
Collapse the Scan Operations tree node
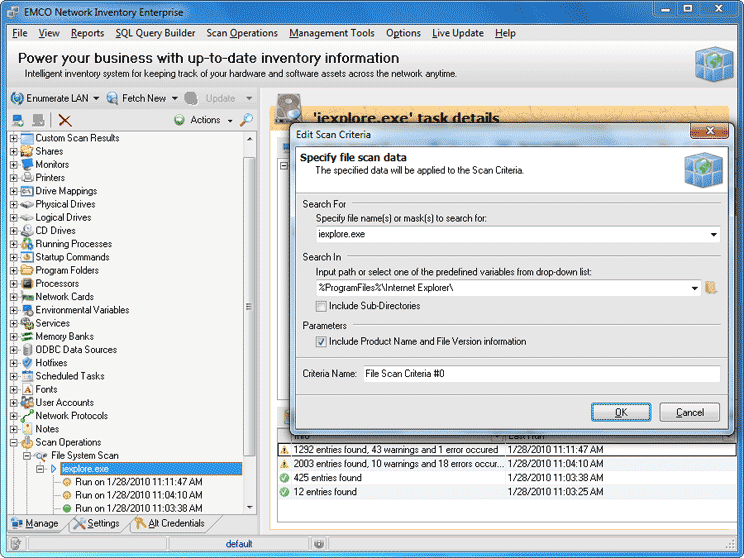(x=14, y=442)
